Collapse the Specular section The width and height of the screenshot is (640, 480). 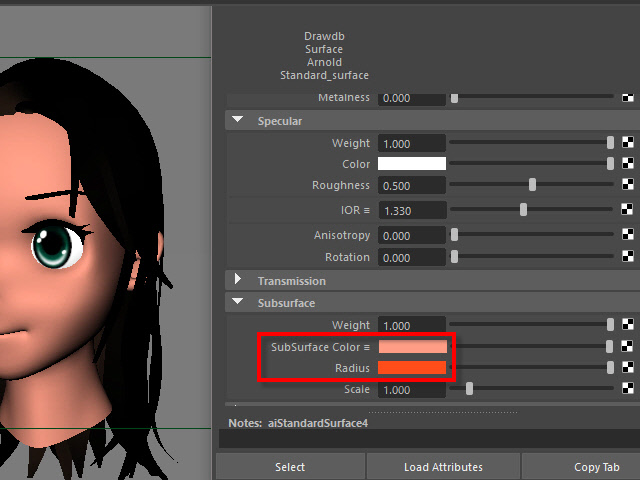coord(238,120)
